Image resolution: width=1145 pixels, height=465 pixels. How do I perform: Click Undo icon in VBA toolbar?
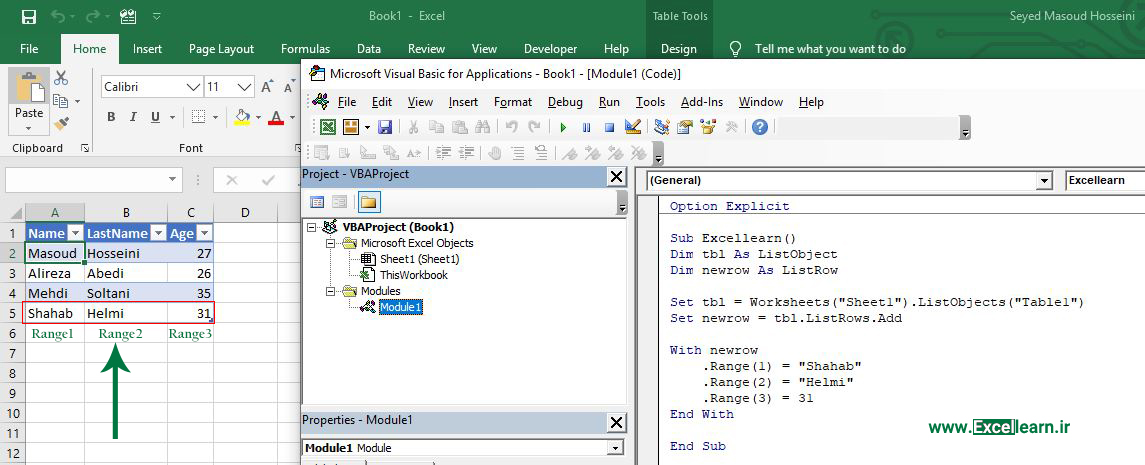511,127
